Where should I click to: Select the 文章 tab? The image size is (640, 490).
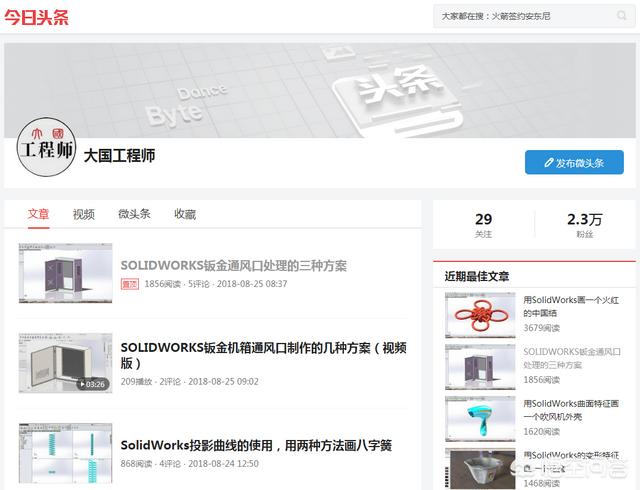pyautogui.click(x=38, y=214)
